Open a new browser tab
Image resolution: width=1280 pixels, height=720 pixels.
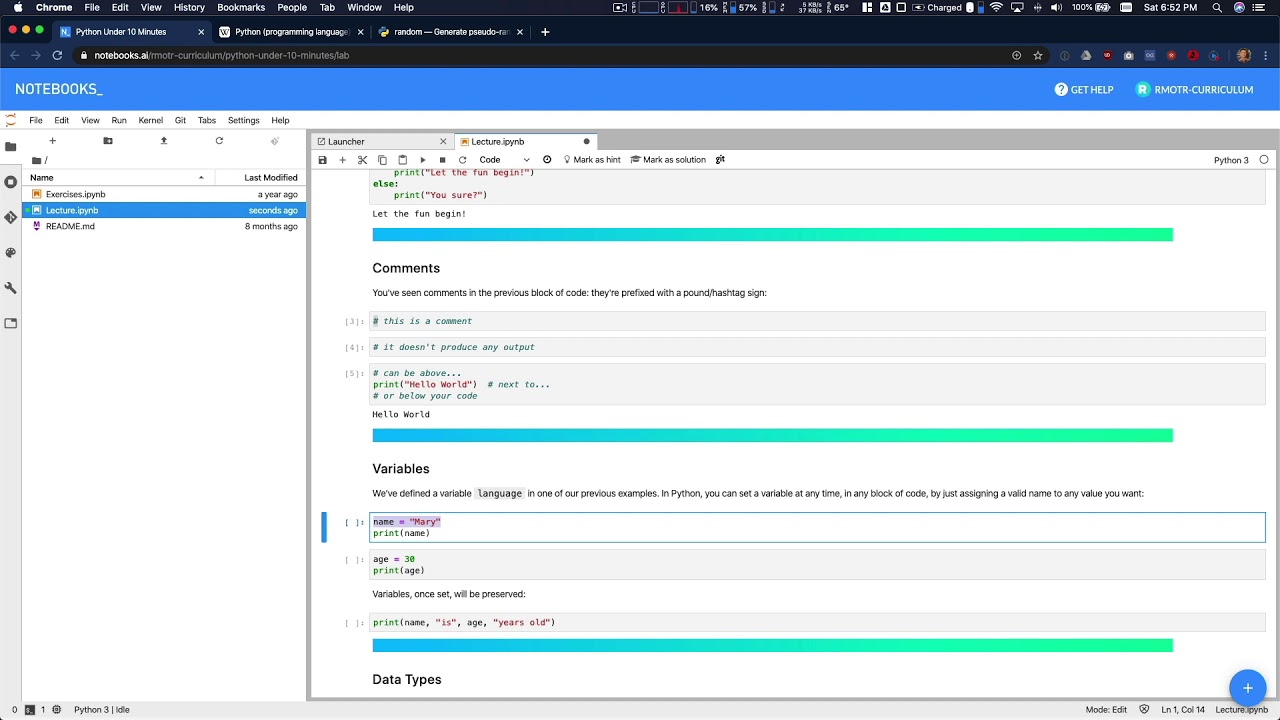545,32
